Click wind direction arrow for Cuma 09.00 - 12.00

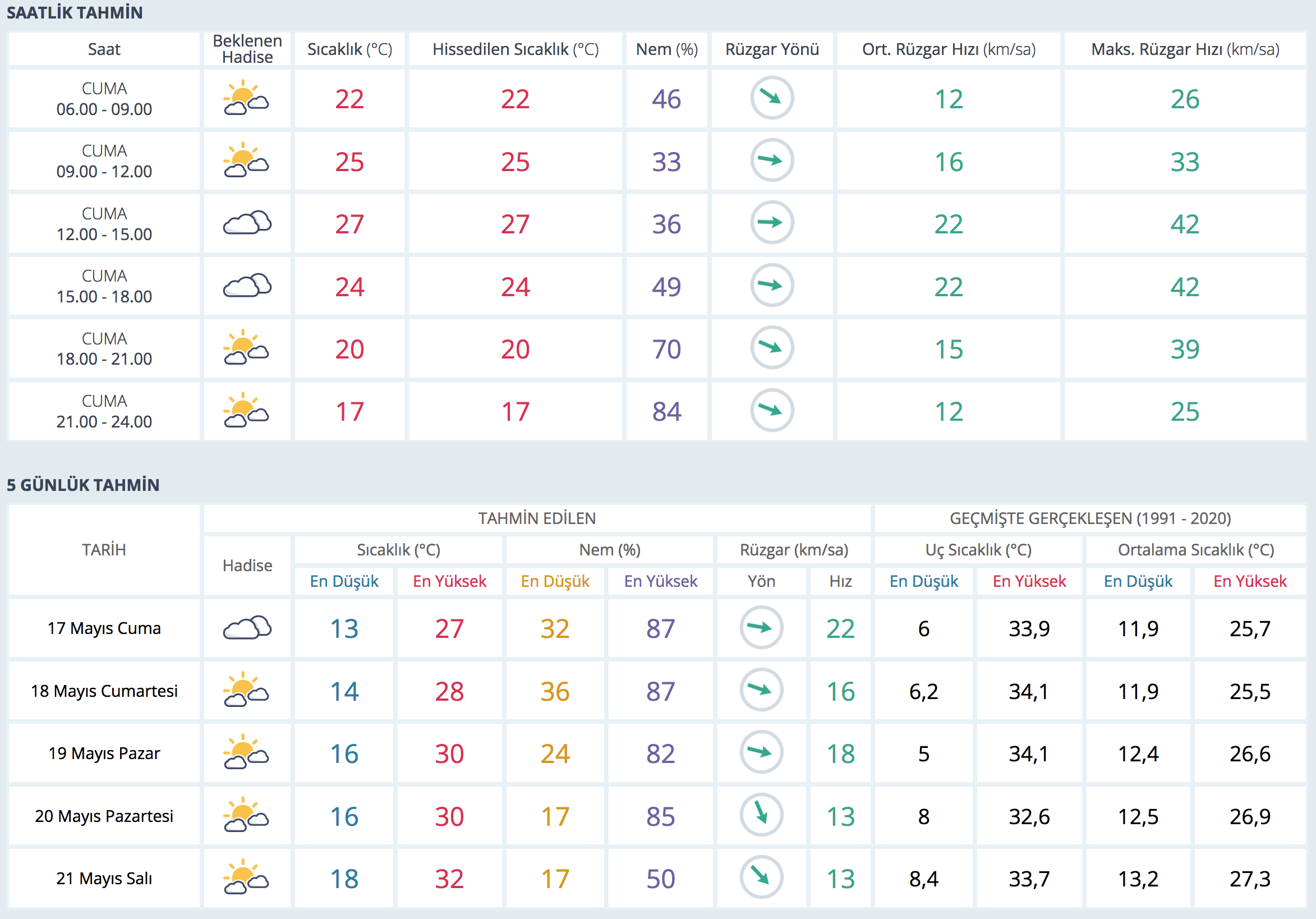click(771, 160)
